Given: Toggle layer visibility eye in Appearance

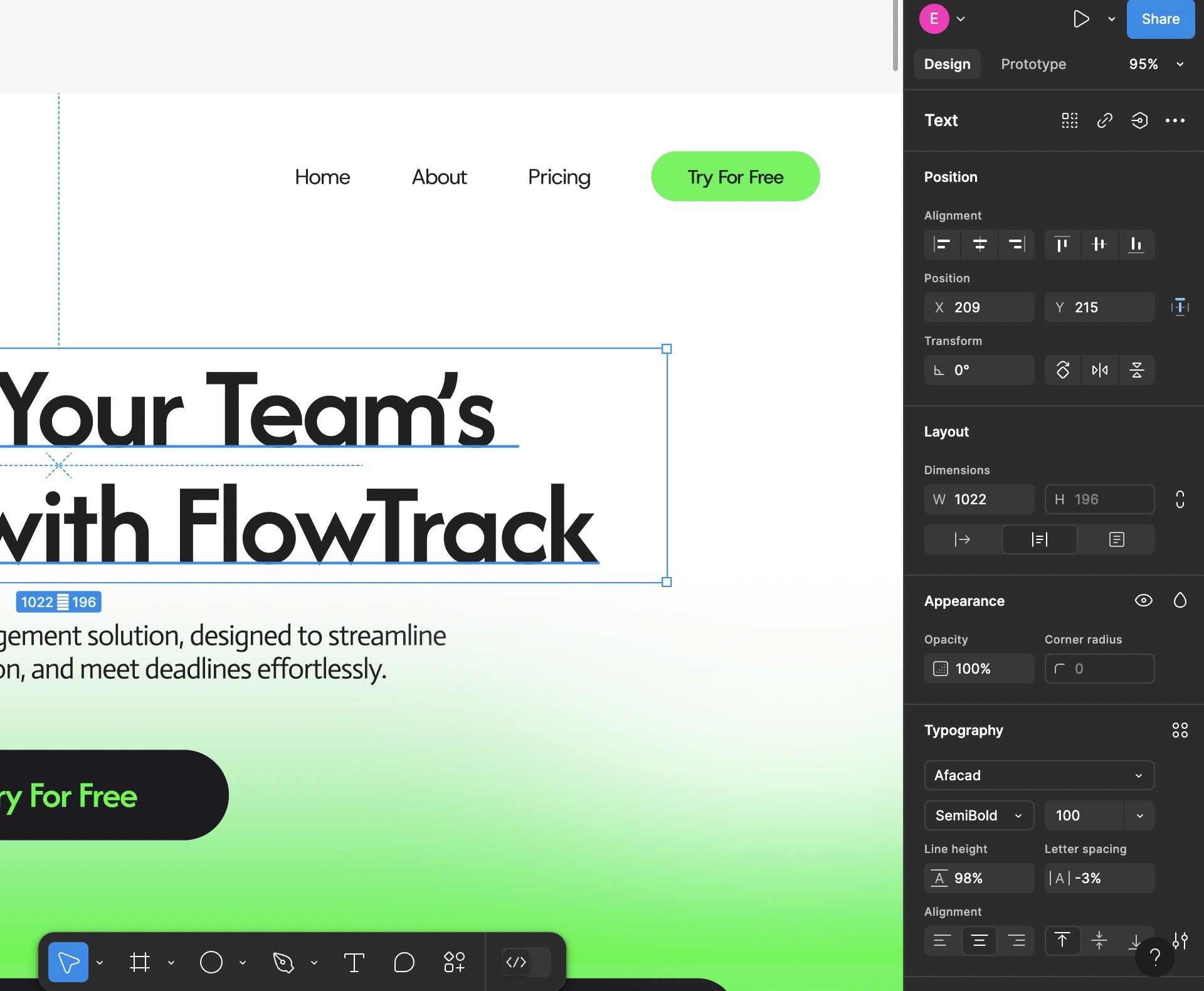Looking at the screenshot, I should [1143, 601].
